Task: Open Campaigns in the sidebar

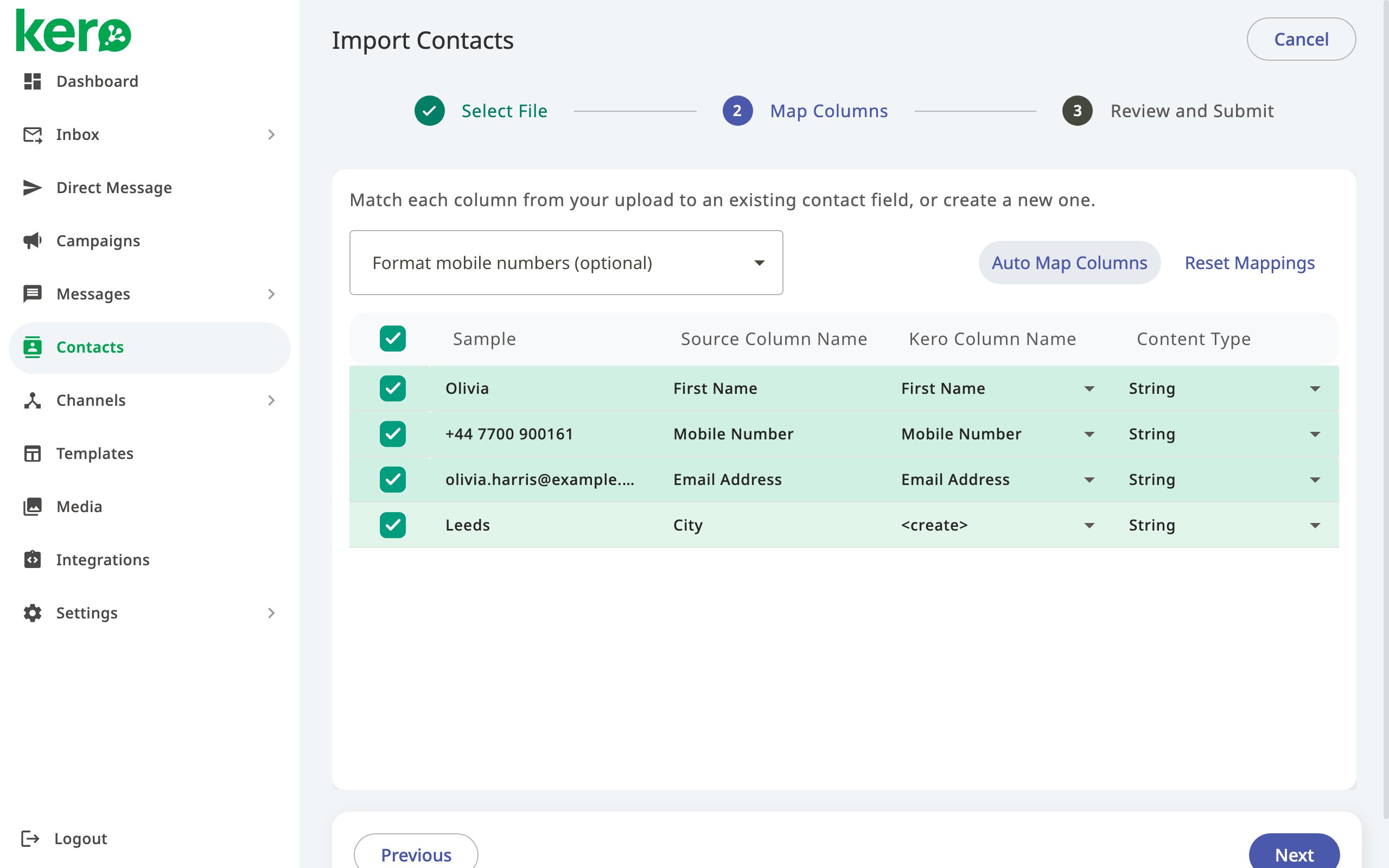Action: coord(149,240)
